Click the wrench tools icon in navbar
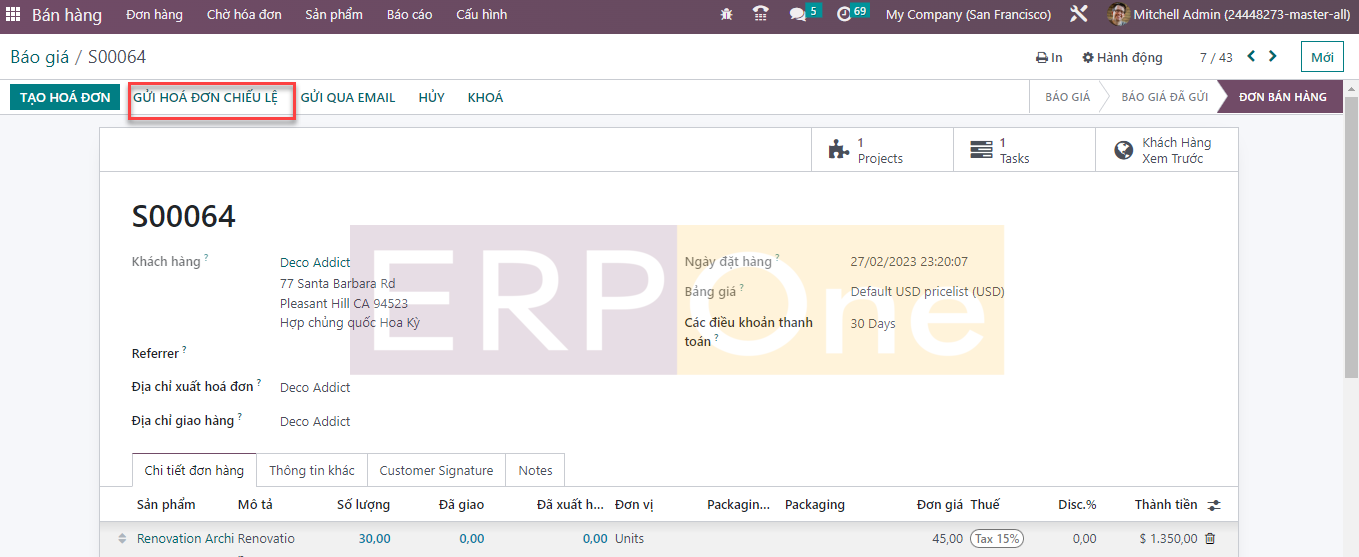1359x557 pixels. (1078, 15)
